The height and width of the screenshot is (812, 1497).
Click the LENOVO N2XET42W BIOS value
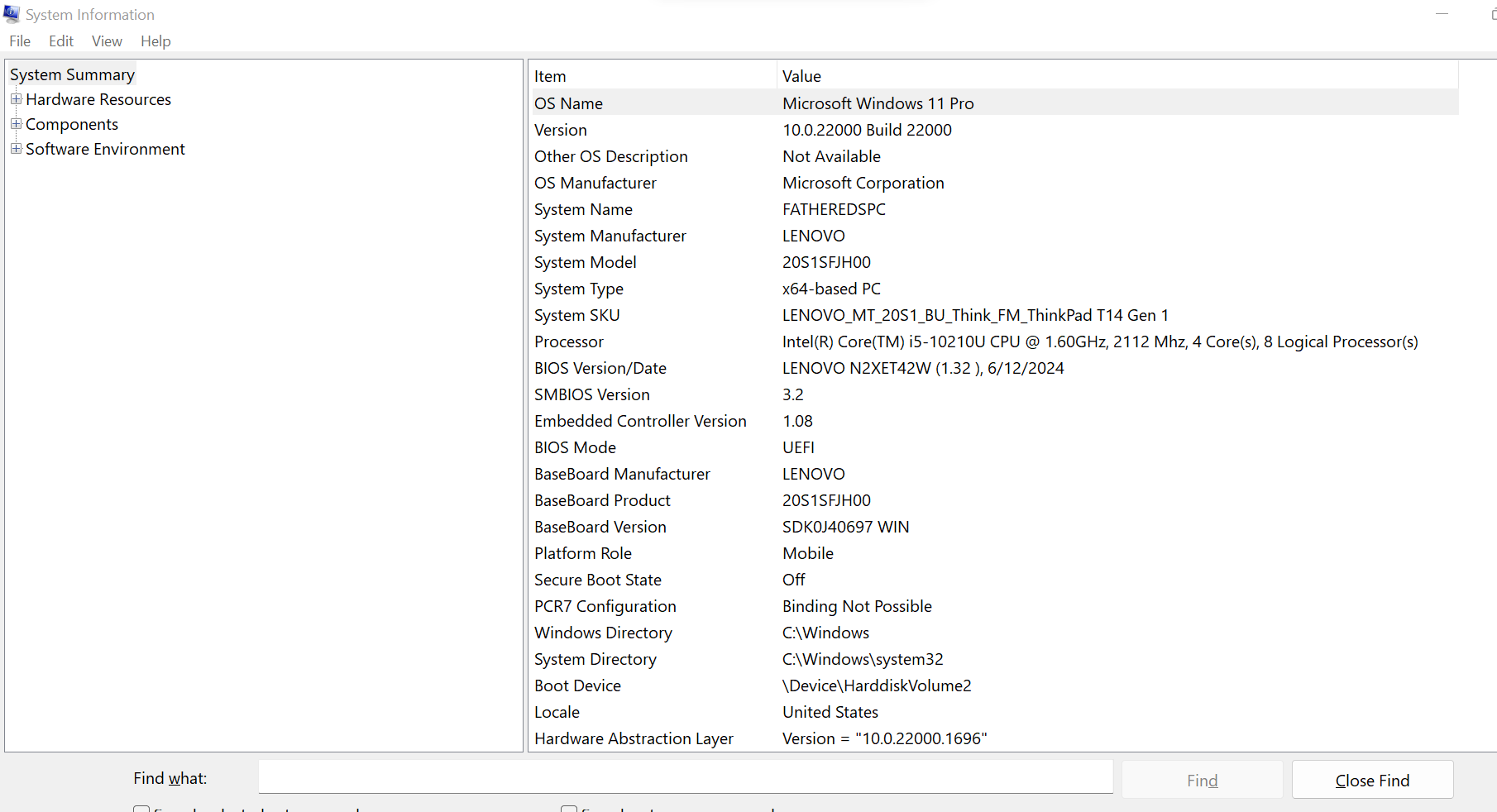click(x=923, y=368)
